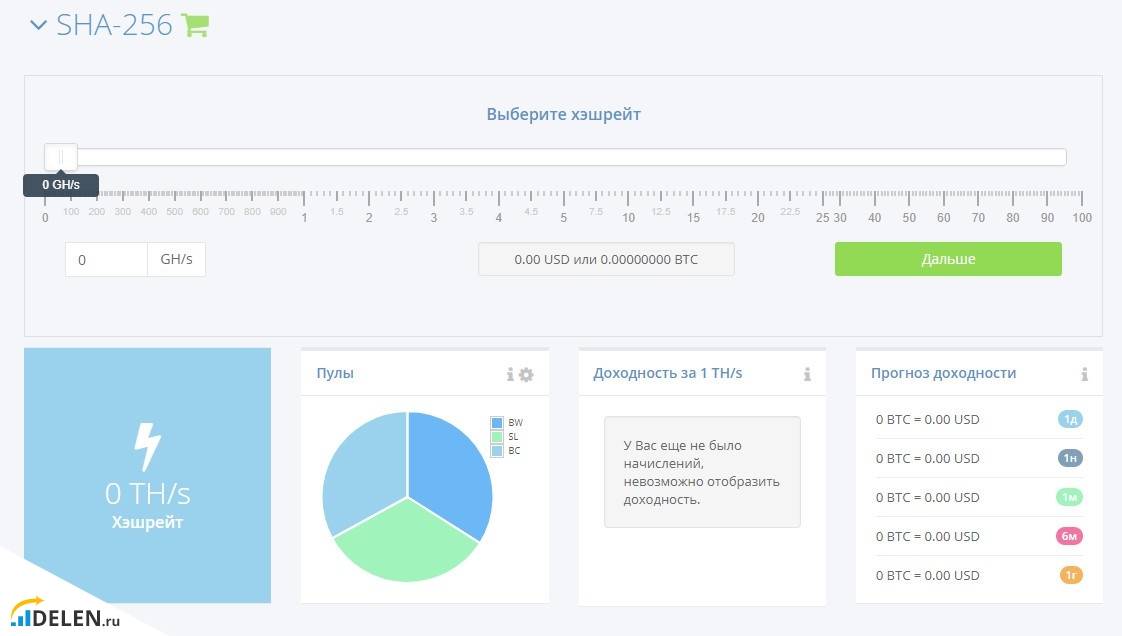
Task: Focus the hashrate value input field
Action: [x=106, y=259]
